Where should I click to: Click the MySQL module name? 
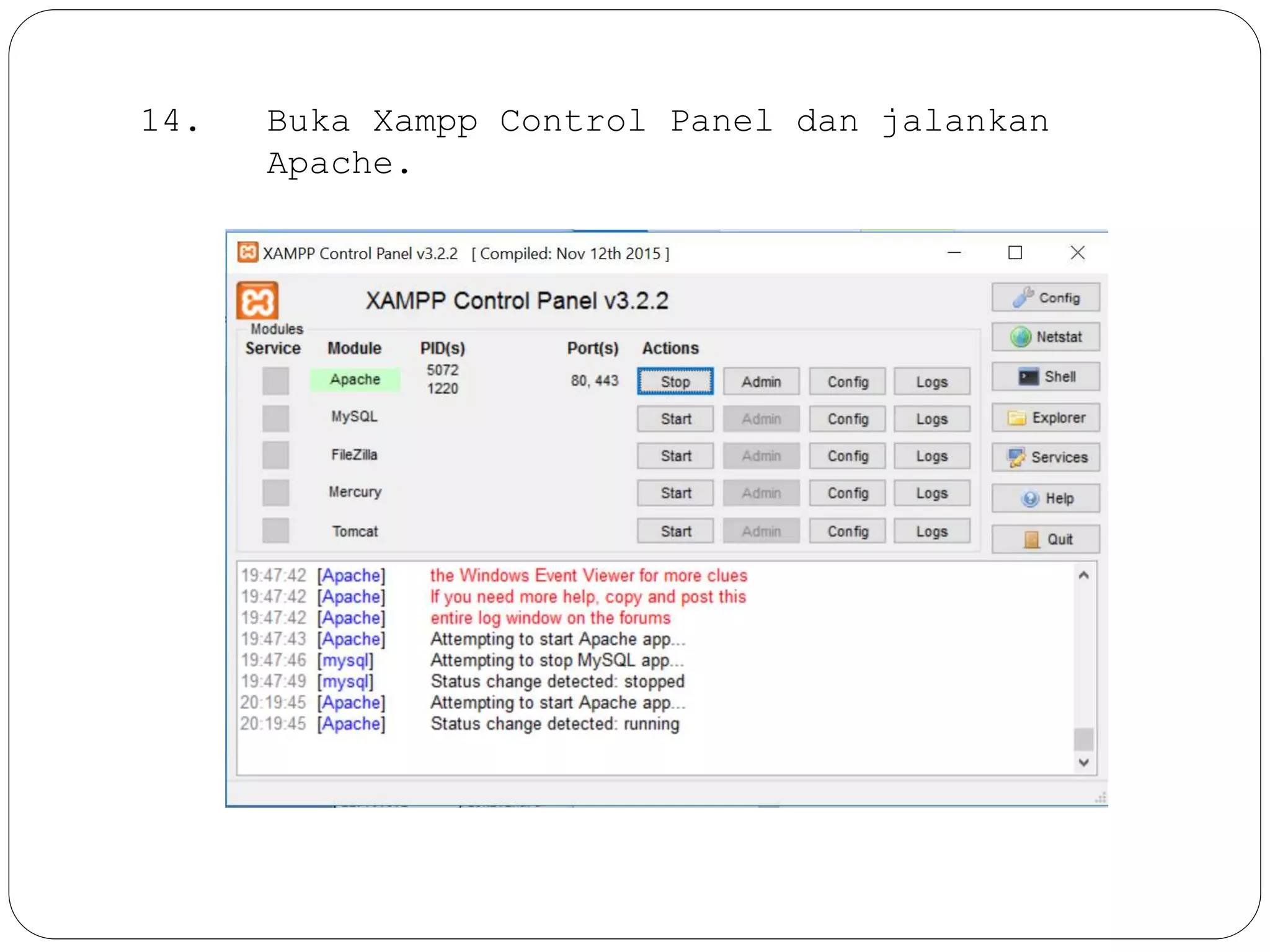[x=354, y=416]
